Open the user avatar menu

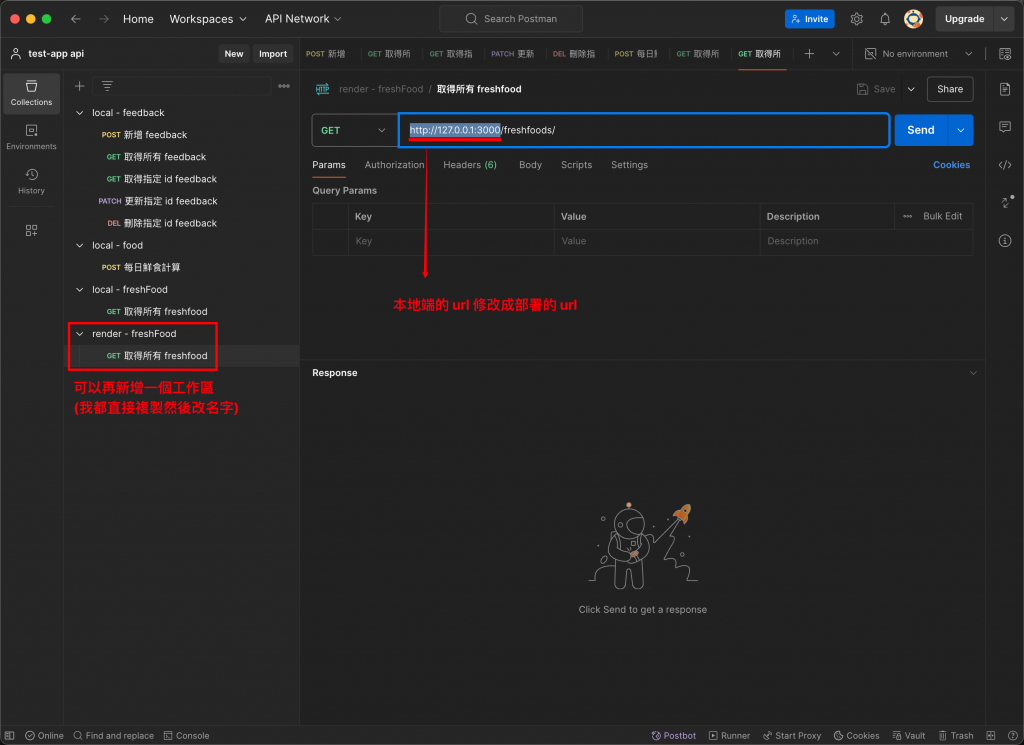(x=913, y=19)
